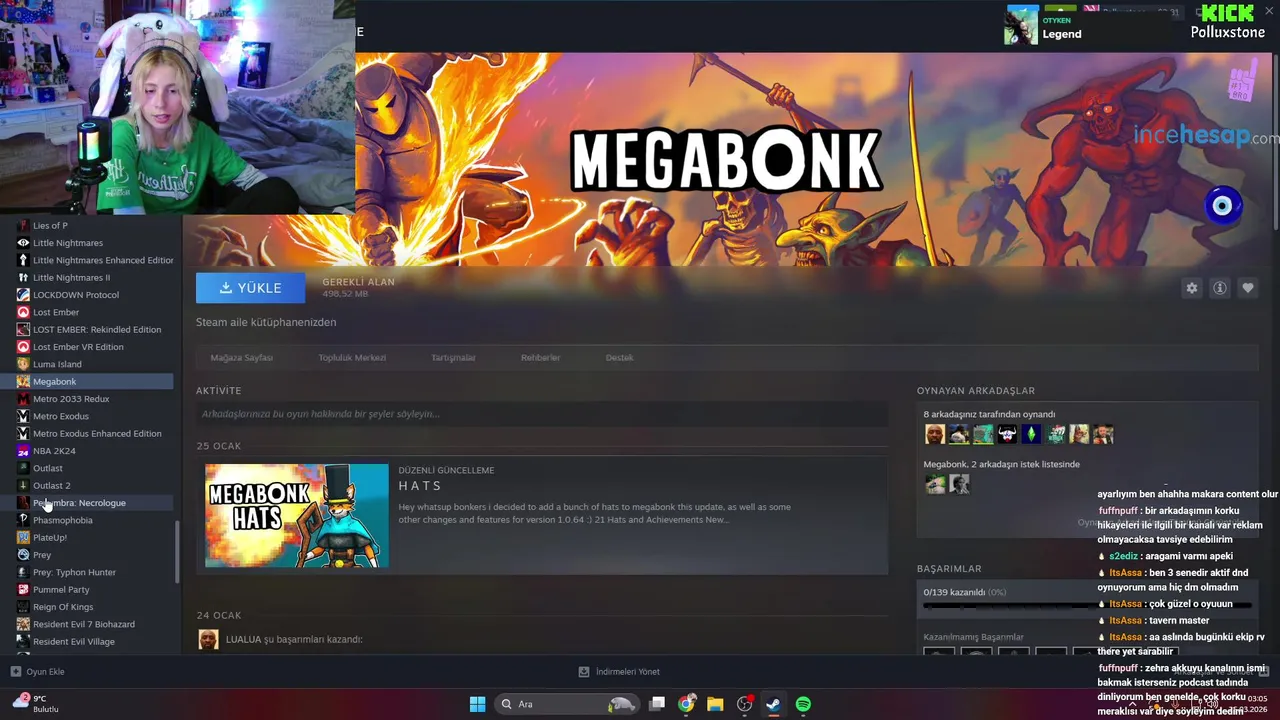The height and width of the screenshot is (720, 1280).
Task: Click first friend avatar who played Megabonk
Action: (x=935, y=434)
